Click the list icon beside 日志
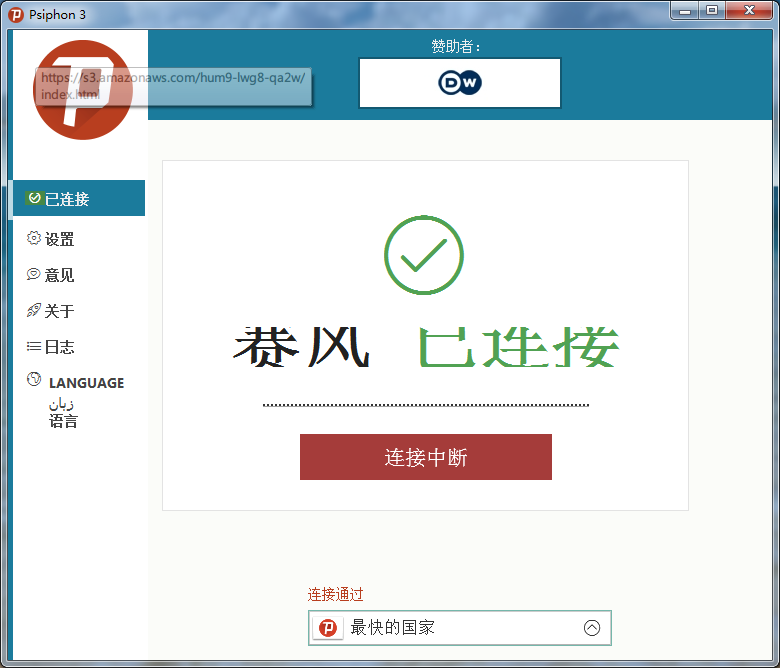The image size is (780, 668). pyautogui.click(x=34, y=346)
